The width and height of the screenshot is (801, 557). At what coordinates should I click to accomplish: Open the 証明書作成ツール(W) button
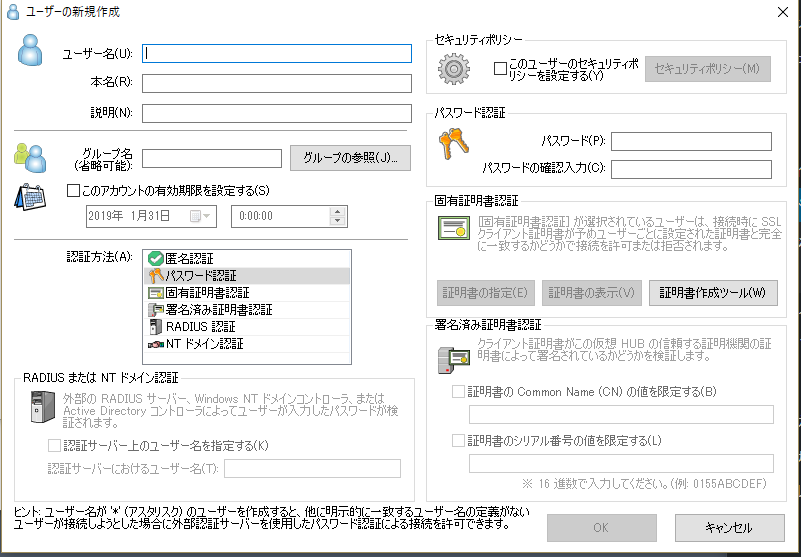point(713,292)
